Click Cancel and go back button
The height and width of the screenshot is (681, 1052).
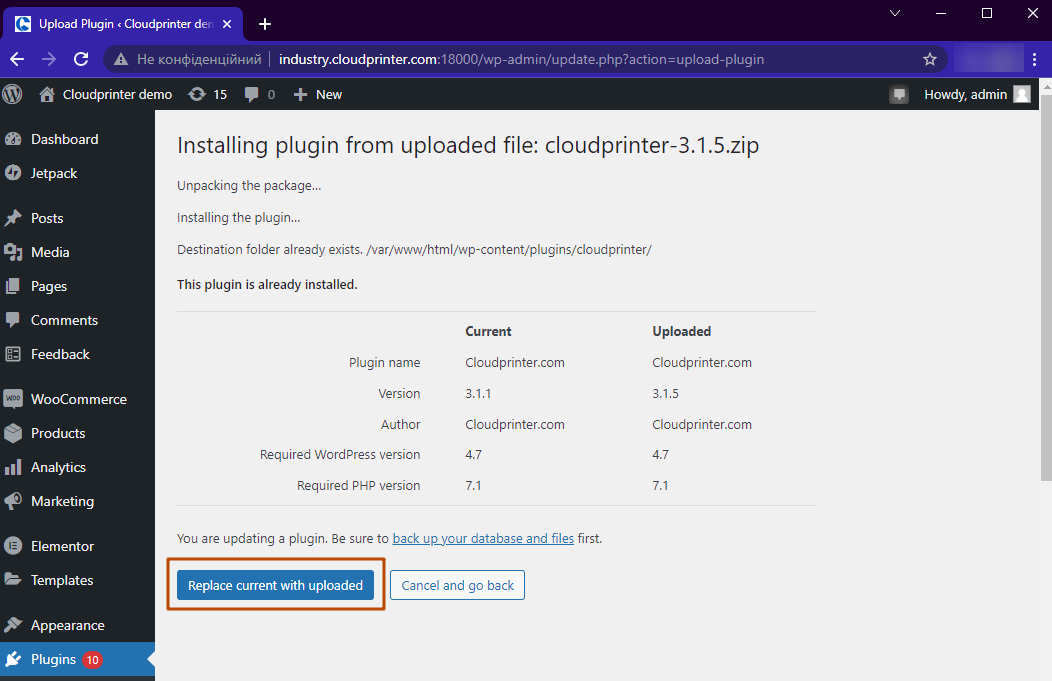[x=458, y=585]
